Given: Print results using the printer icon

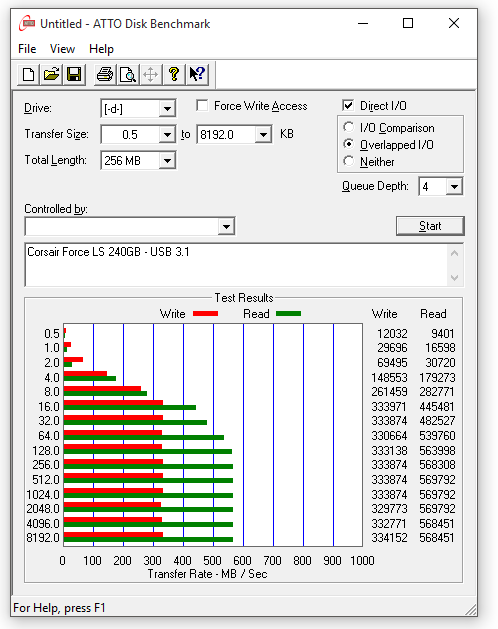Looking at the screenshot, I should click(105, 74).
